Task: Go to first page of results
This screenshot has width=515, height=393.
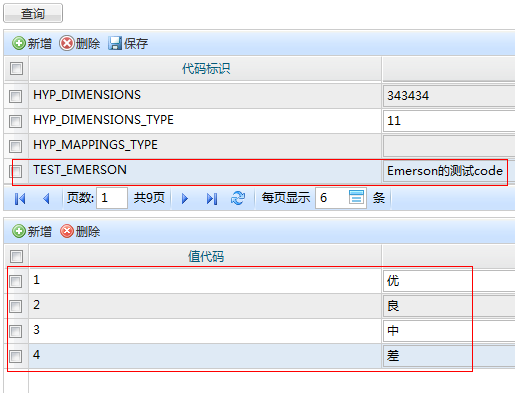Action: 20,199
